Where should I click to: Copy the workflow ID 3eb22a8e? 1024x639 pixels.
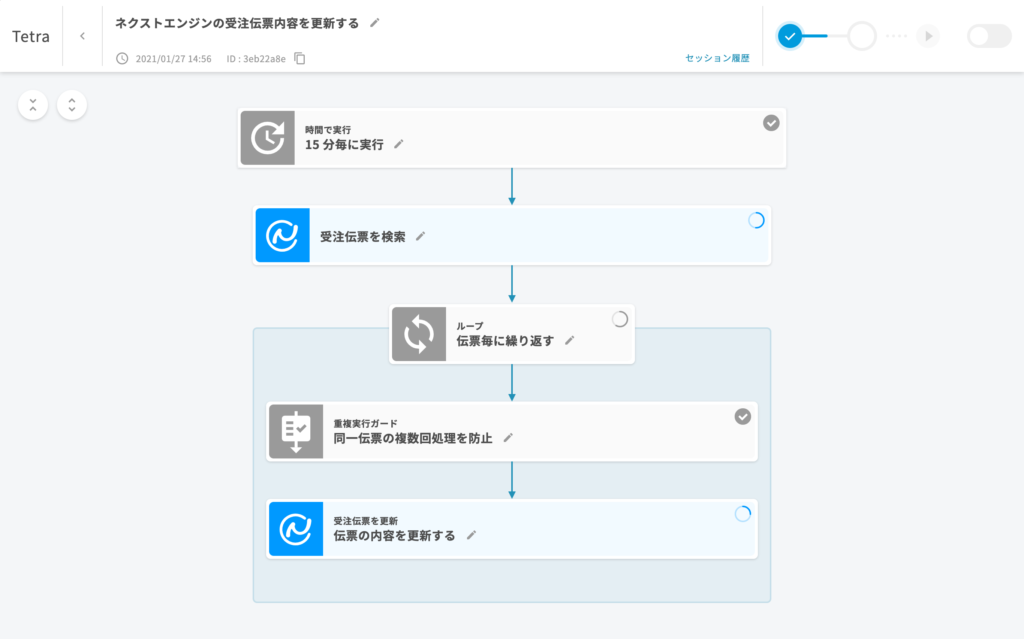(x=300, y=58)
